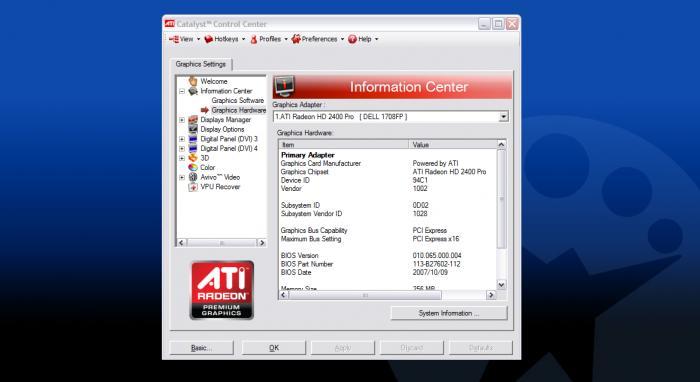
Task: Switch to the Graphics Settings tab
Action: tap(201, 64)
